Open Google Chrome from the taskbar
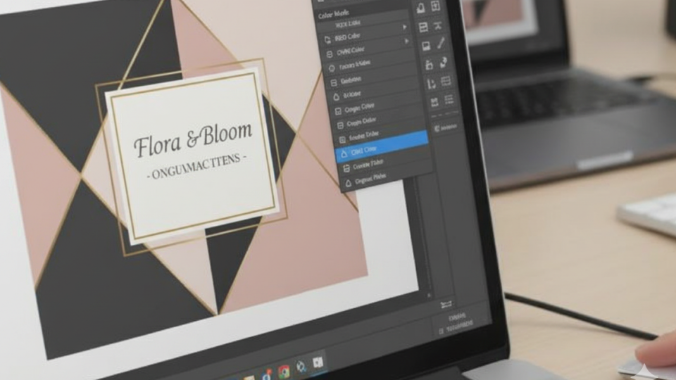676x380 pixels. (x=284, y=371)
